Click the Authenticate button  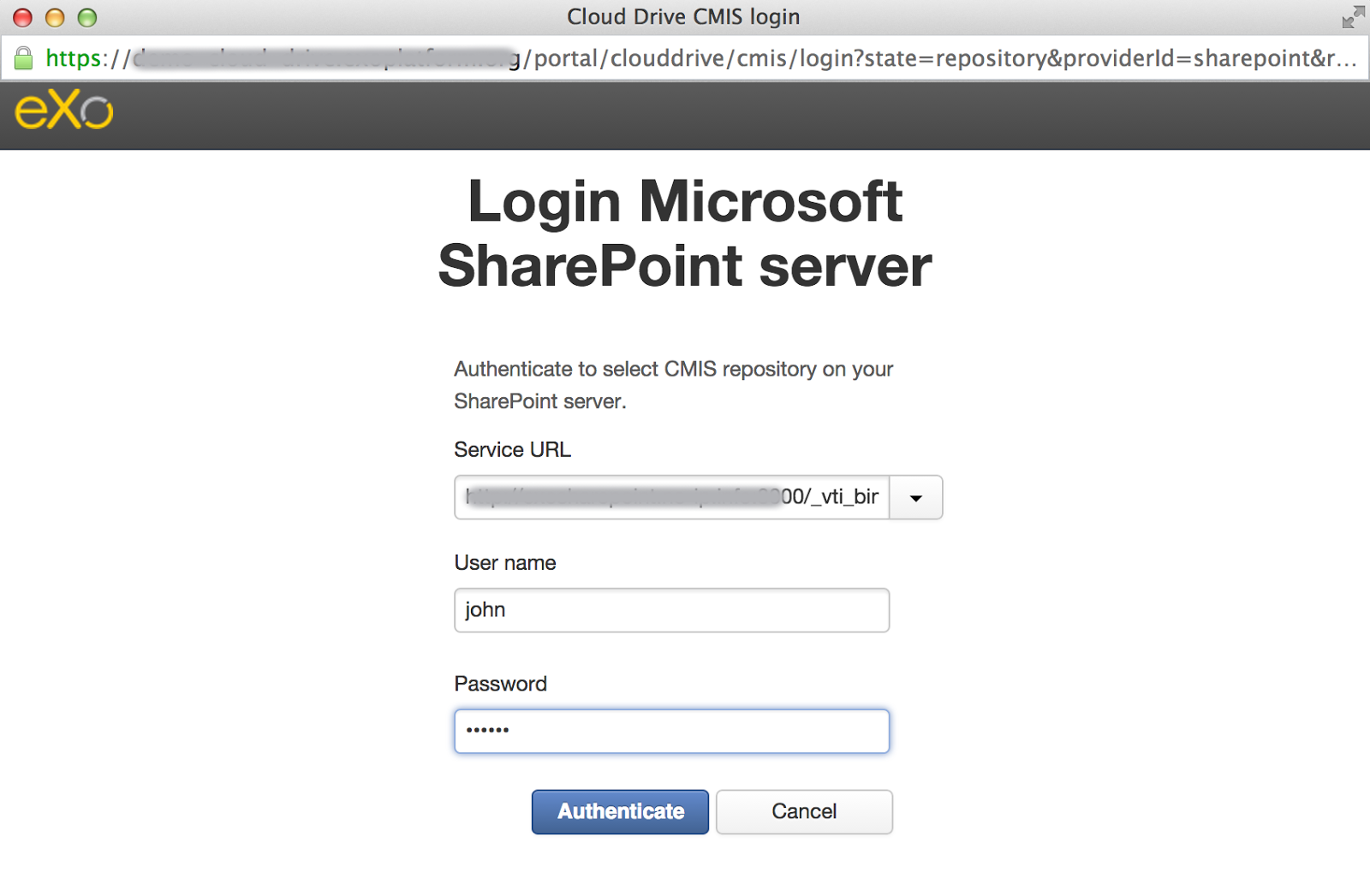click(x=620, y=811)
